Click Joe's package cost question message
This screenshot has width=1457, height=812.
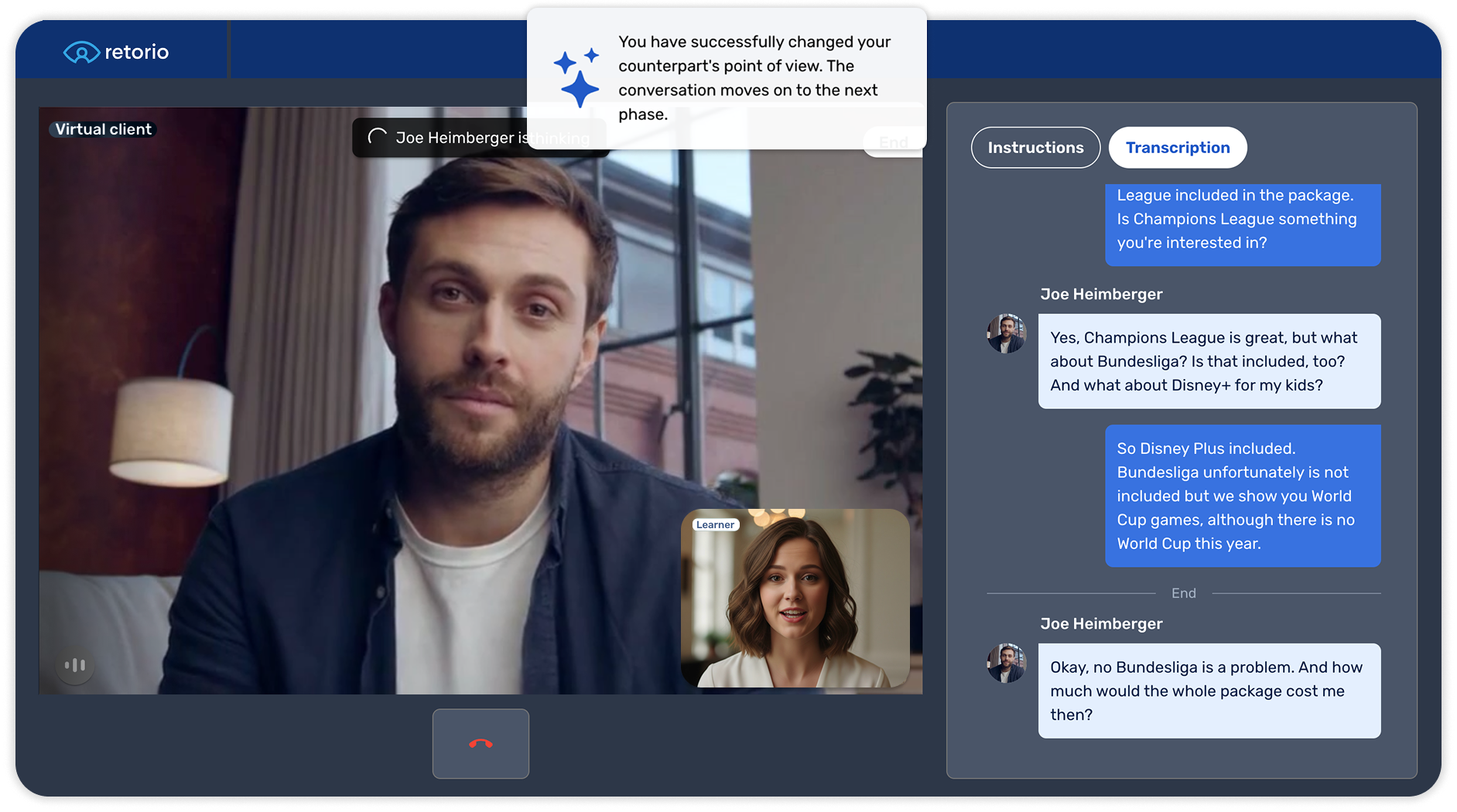coord(1209,691)
